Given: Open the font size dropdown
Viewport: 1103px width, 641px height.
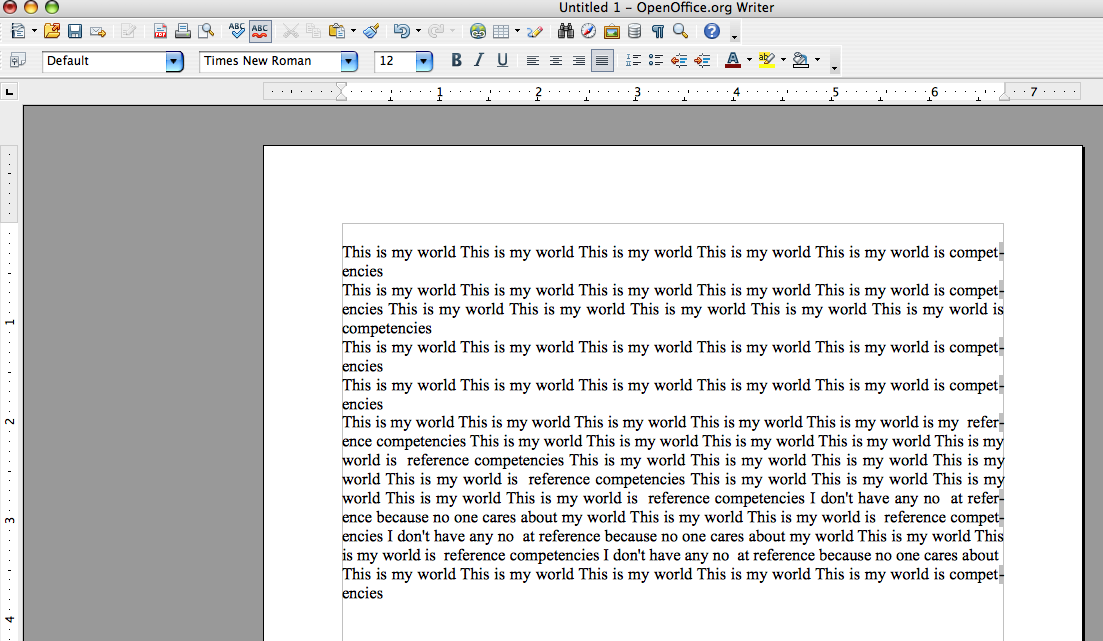Looking at the screenshot, I should (423, 62).
